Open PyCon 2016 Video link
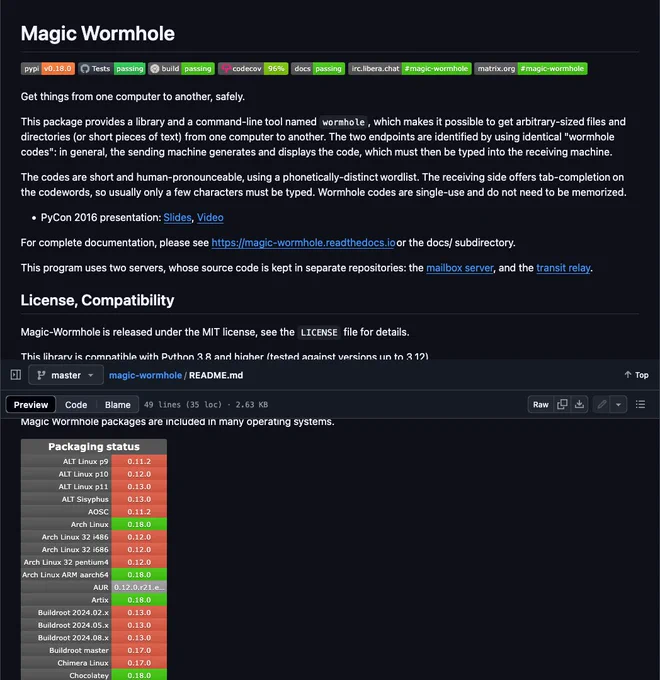 coord(210,217)
